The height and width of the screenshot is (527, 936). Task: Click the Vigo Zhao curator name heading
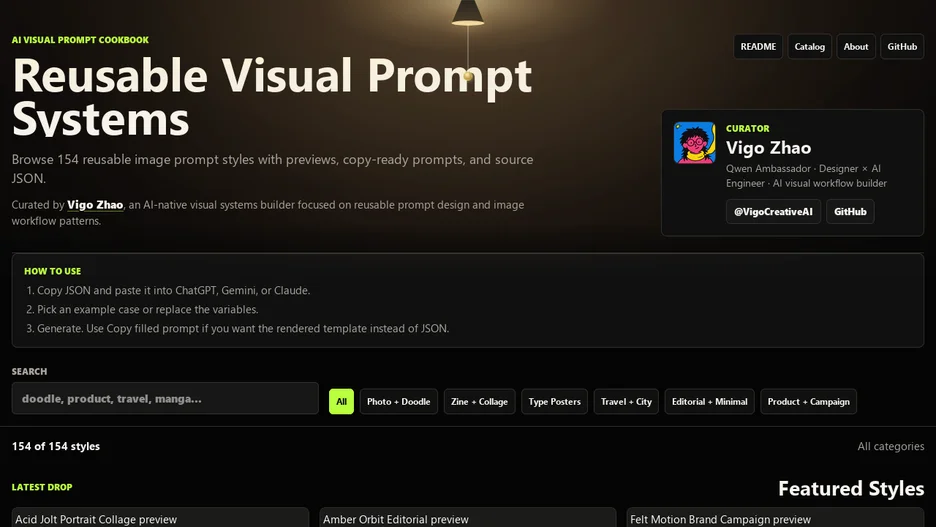pos(768,148)
